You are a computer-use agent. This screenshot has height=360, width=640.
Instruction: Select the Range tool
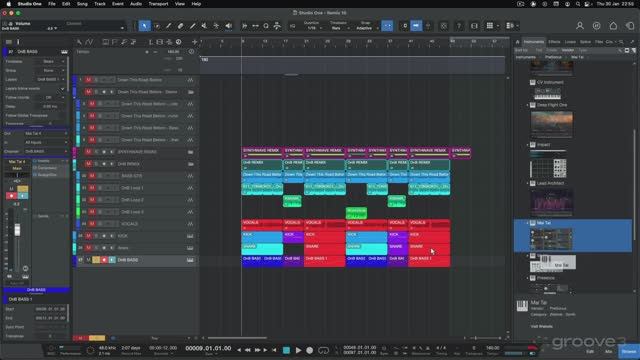pos(157,26)
